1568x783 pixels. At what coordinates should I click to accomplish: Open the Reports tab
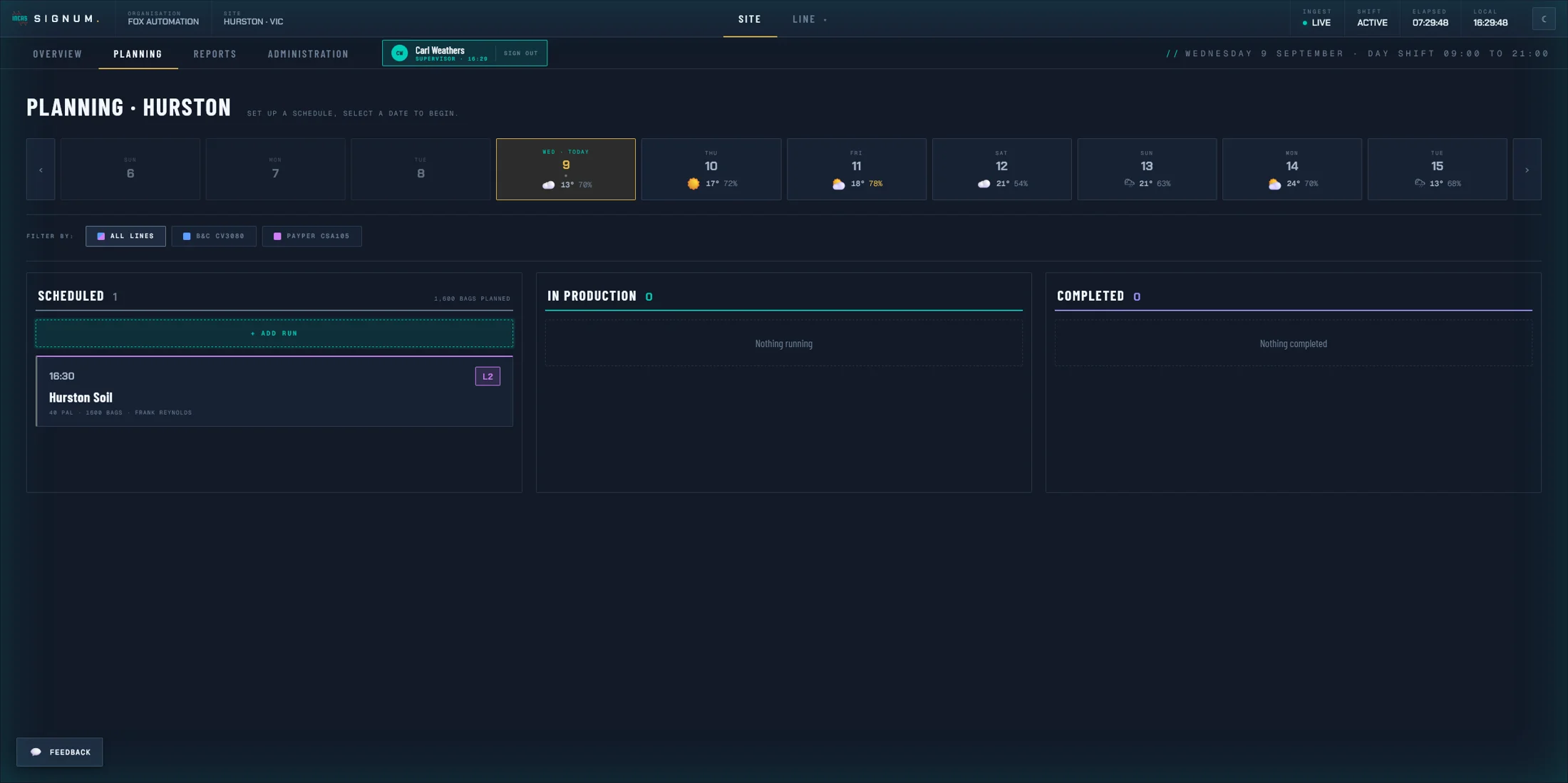click(215, 54)
